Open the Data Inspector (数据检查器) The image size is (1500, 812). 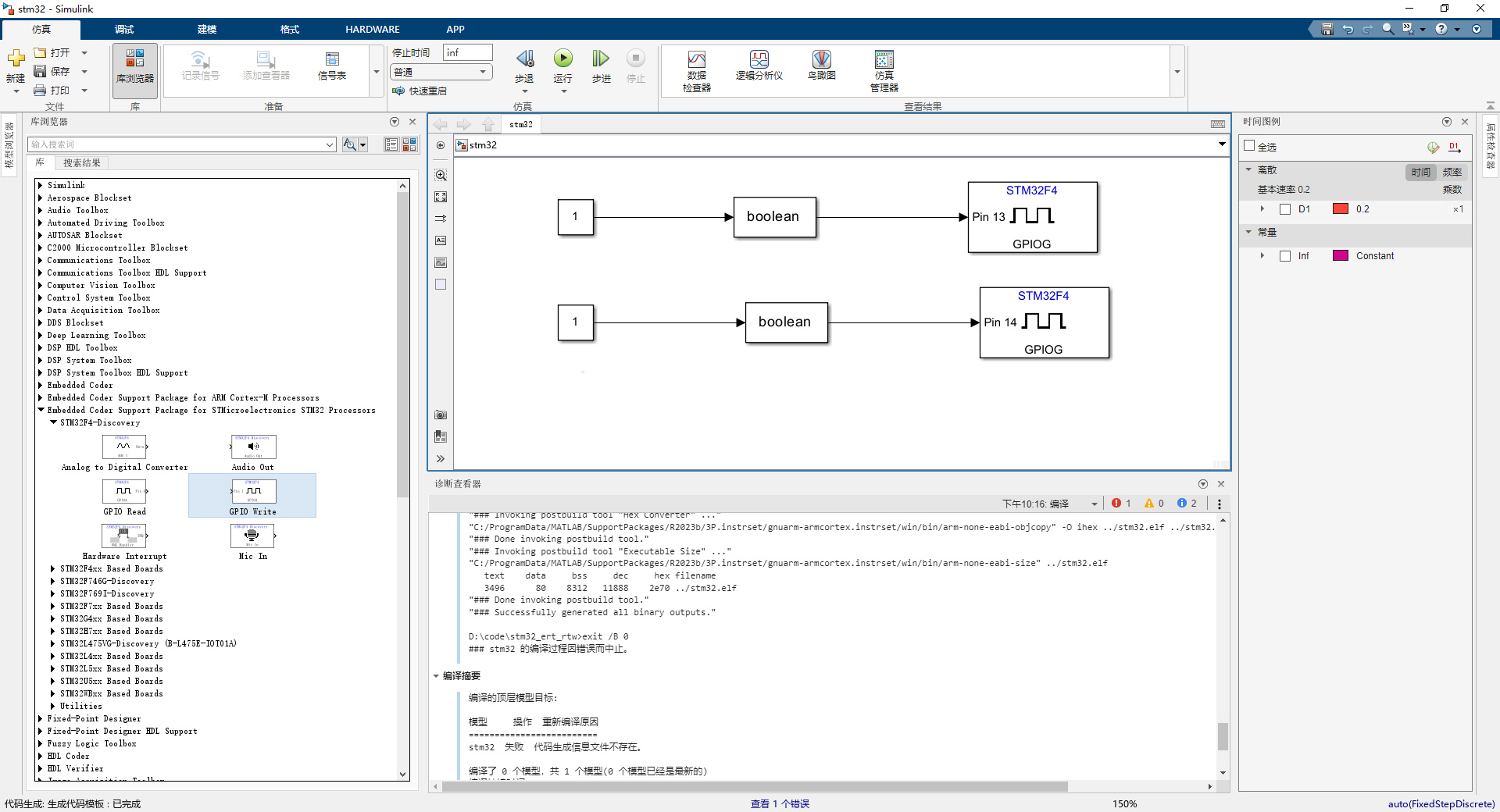(696, 70)
